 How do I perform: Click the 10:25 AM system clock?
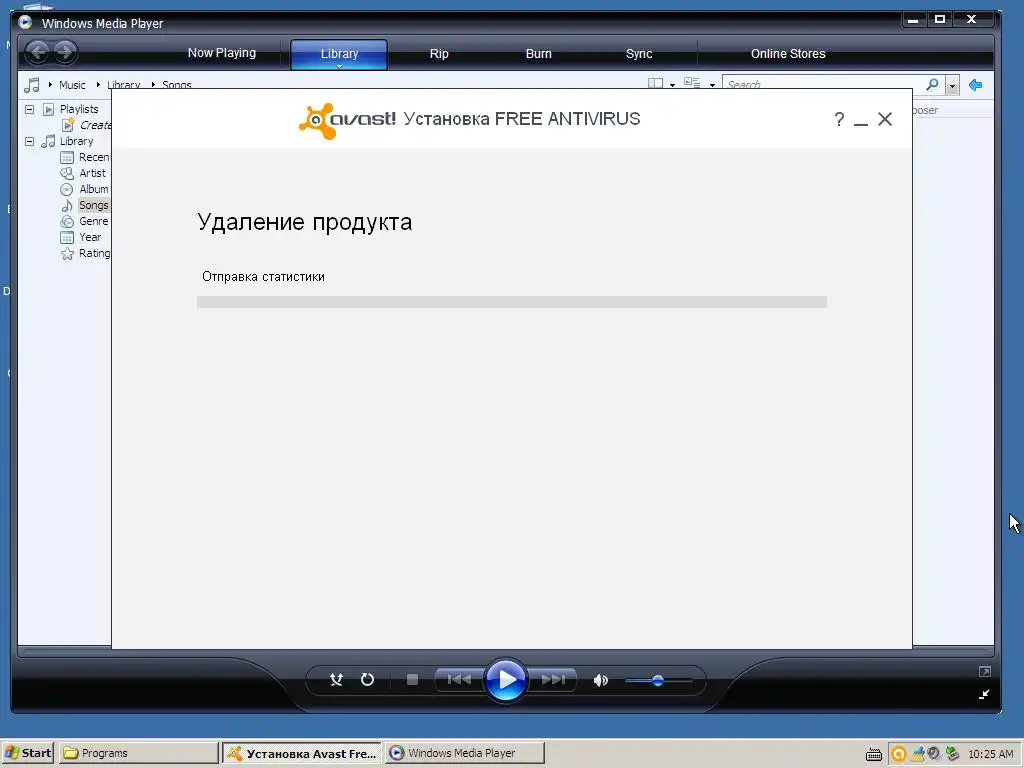[x=991, y=754]
